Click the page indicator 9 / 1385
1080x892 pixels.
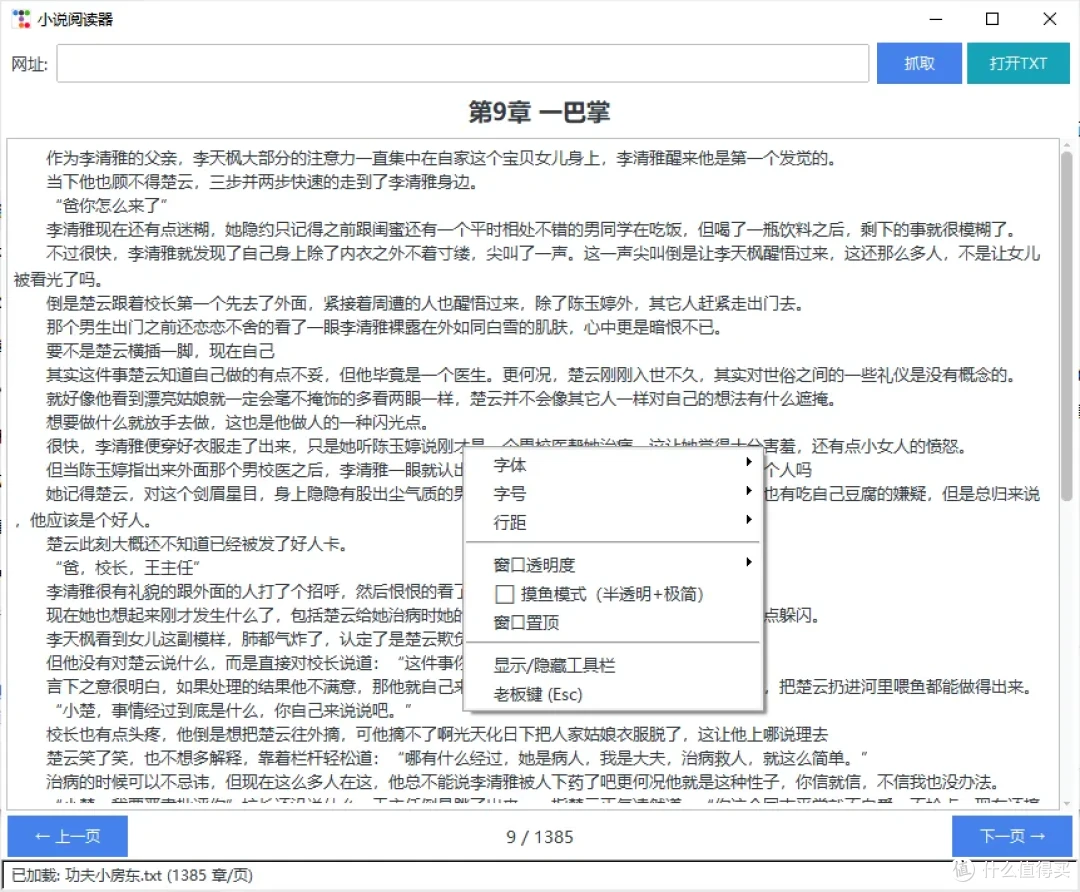pyautogui.click(x=539, y=837)
